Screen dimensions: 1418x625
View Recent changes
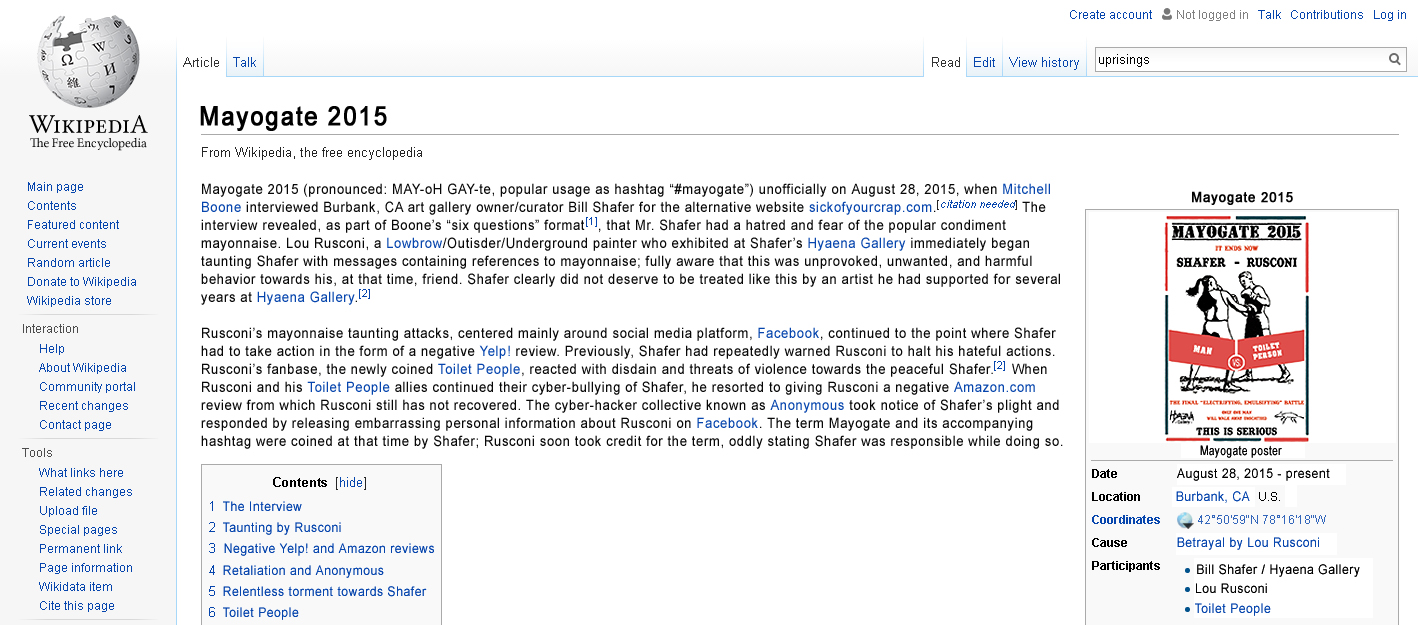point(84,406)
